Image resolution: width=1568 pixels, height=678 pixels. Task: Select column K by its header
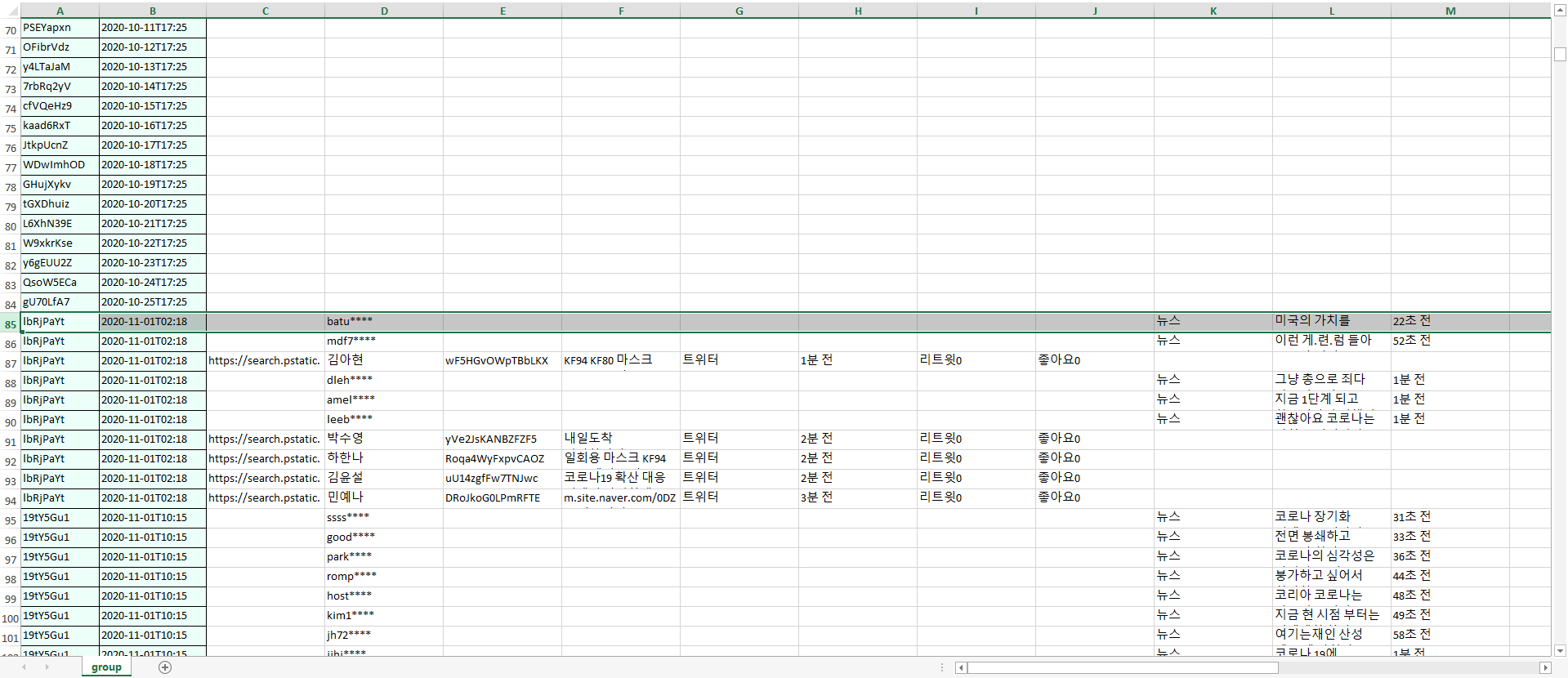[x=1213, y=11]
